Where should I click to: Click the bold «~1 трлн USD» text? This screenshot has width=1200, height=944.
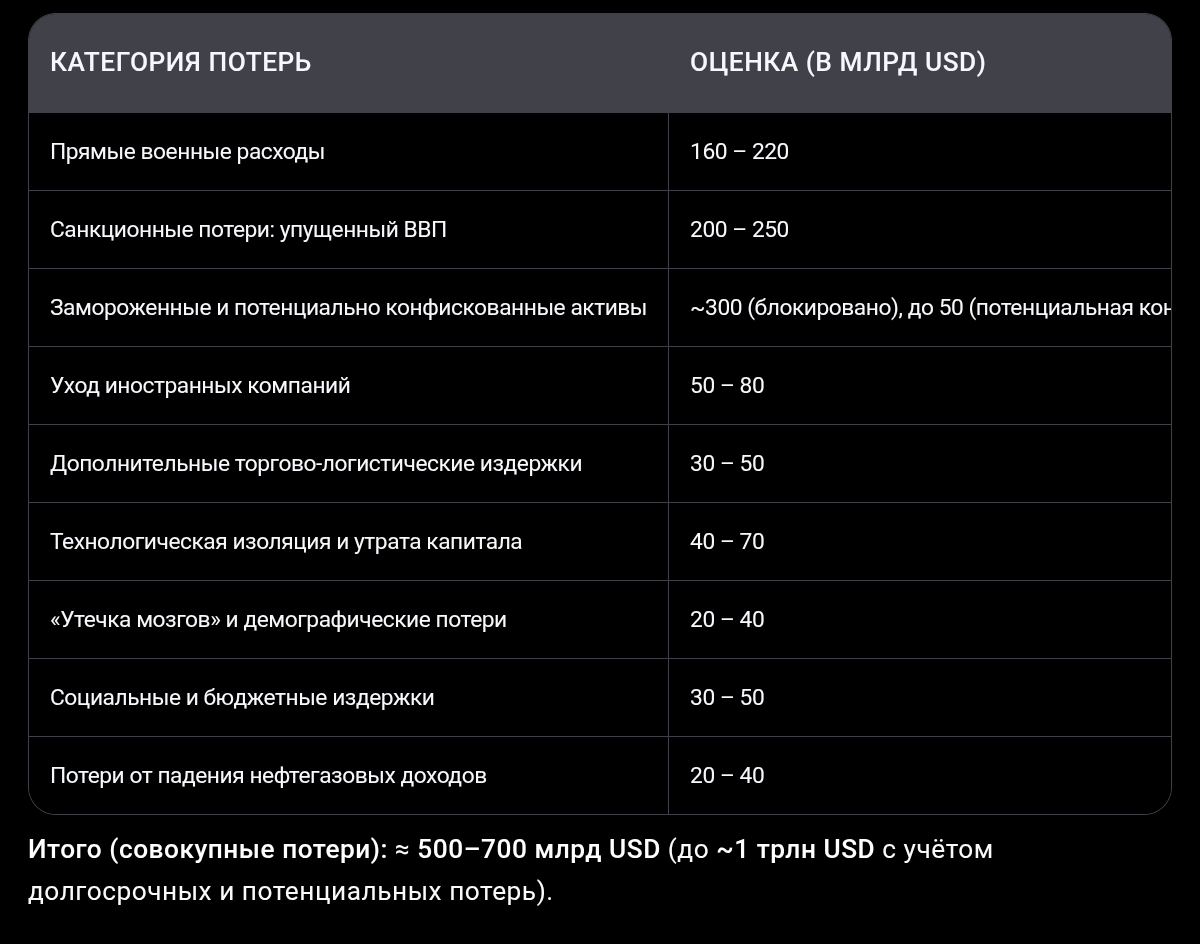795,850
